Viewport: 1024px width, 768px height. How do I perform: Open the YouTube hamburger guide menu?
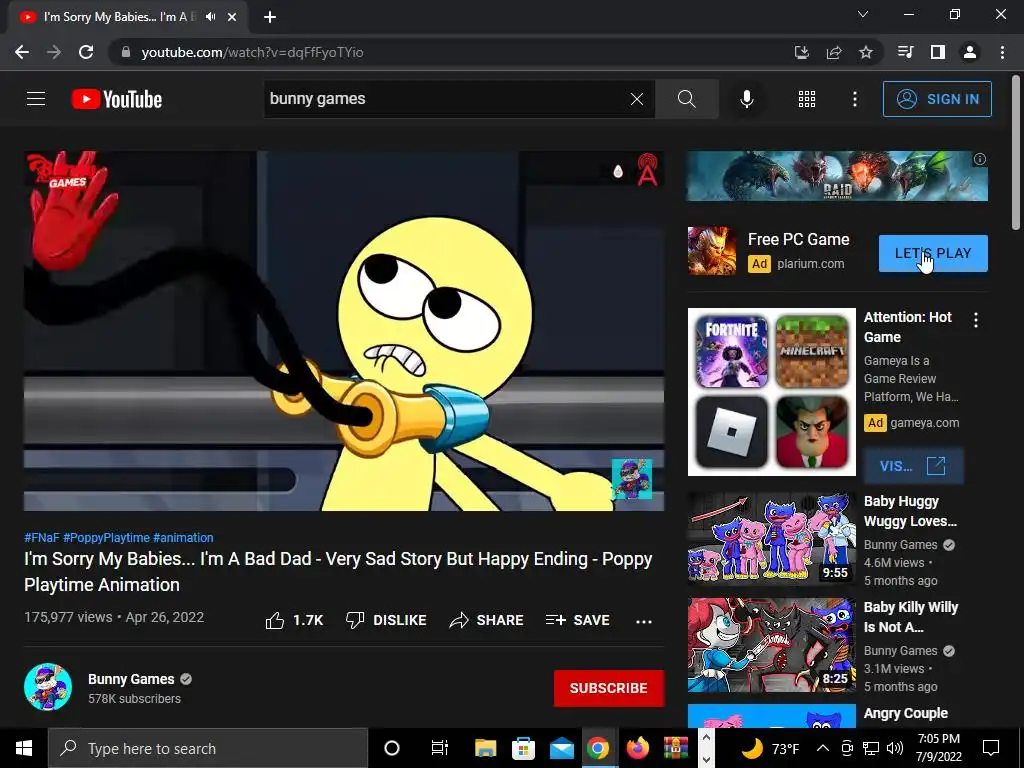point(36,99)
